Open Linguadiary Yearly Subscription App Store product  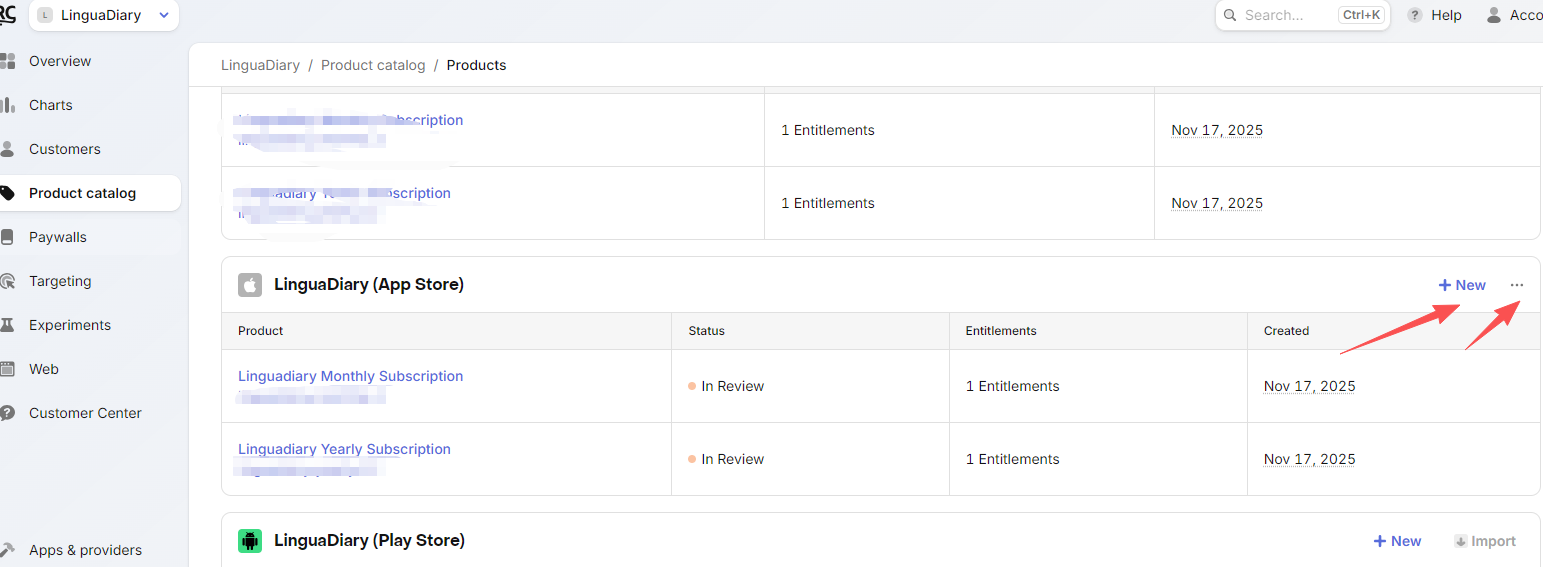coord(344,449)
